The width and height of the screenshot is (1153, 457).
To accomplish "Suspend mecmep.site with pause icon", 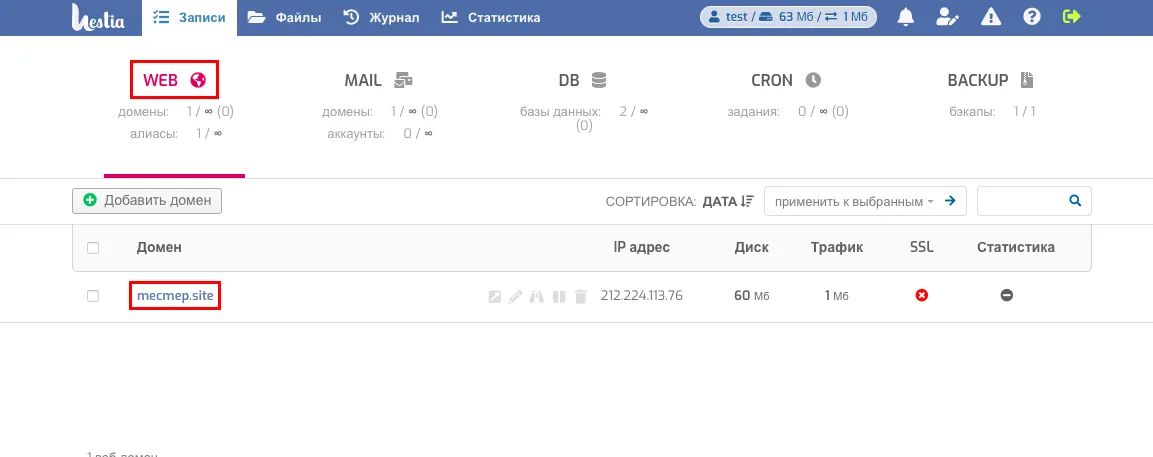I will click(559, 297).
